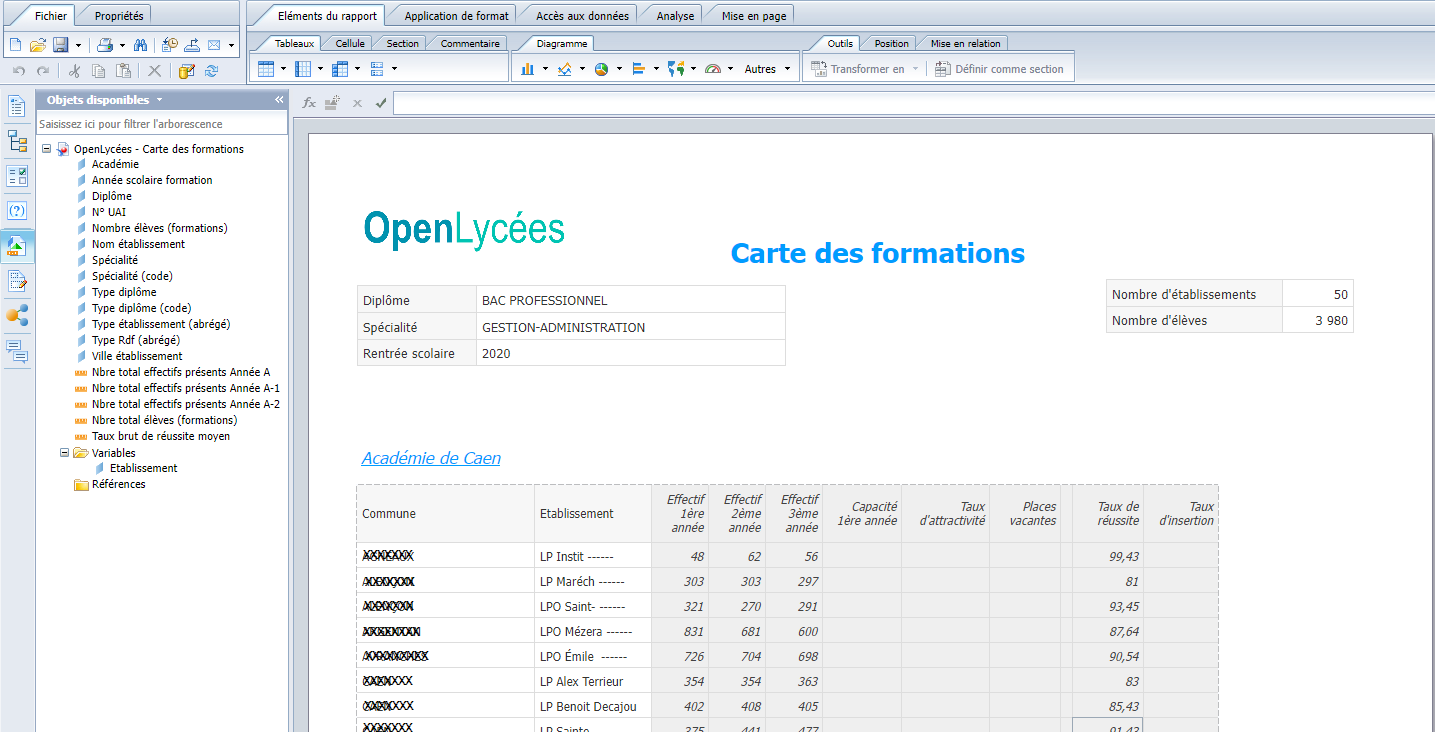1435x732 pixels.
Task: Open the folder icon to open a document
Action: coord(38,45)
